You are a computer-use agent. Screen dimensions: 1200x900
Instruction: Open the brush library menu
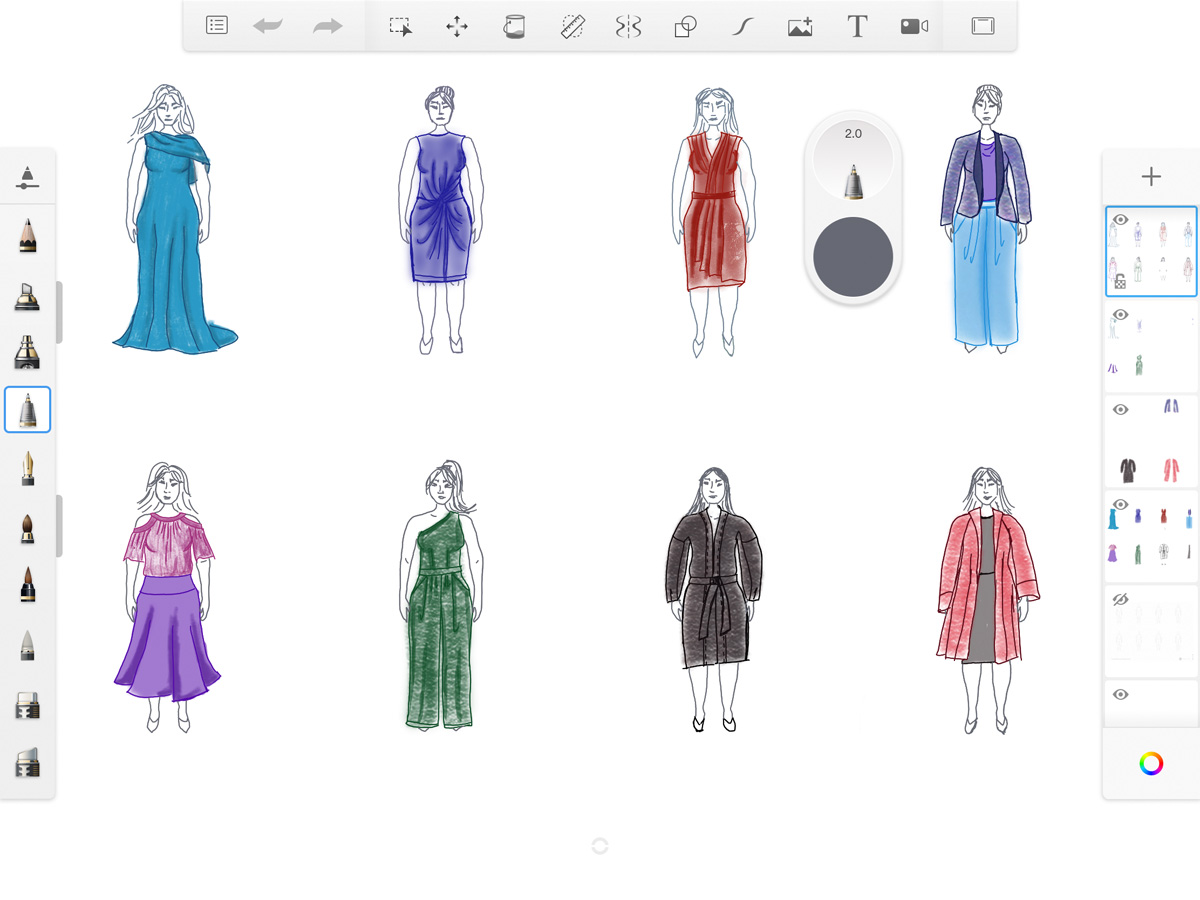[27, 176]
